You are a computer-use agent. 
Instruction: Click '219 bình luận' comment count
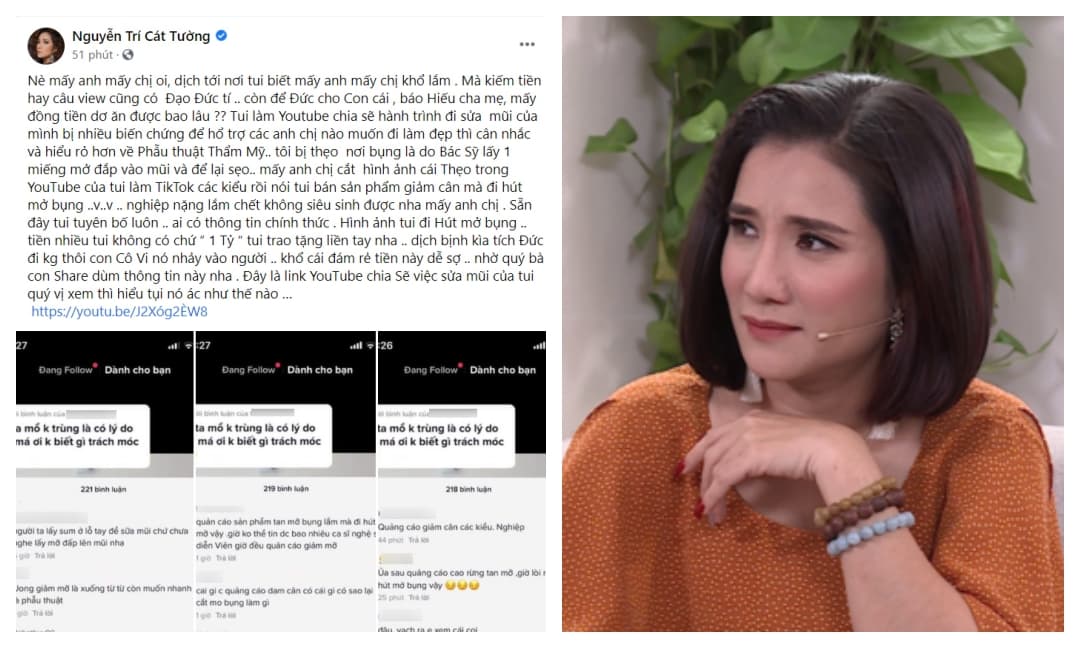coord(286,488)
